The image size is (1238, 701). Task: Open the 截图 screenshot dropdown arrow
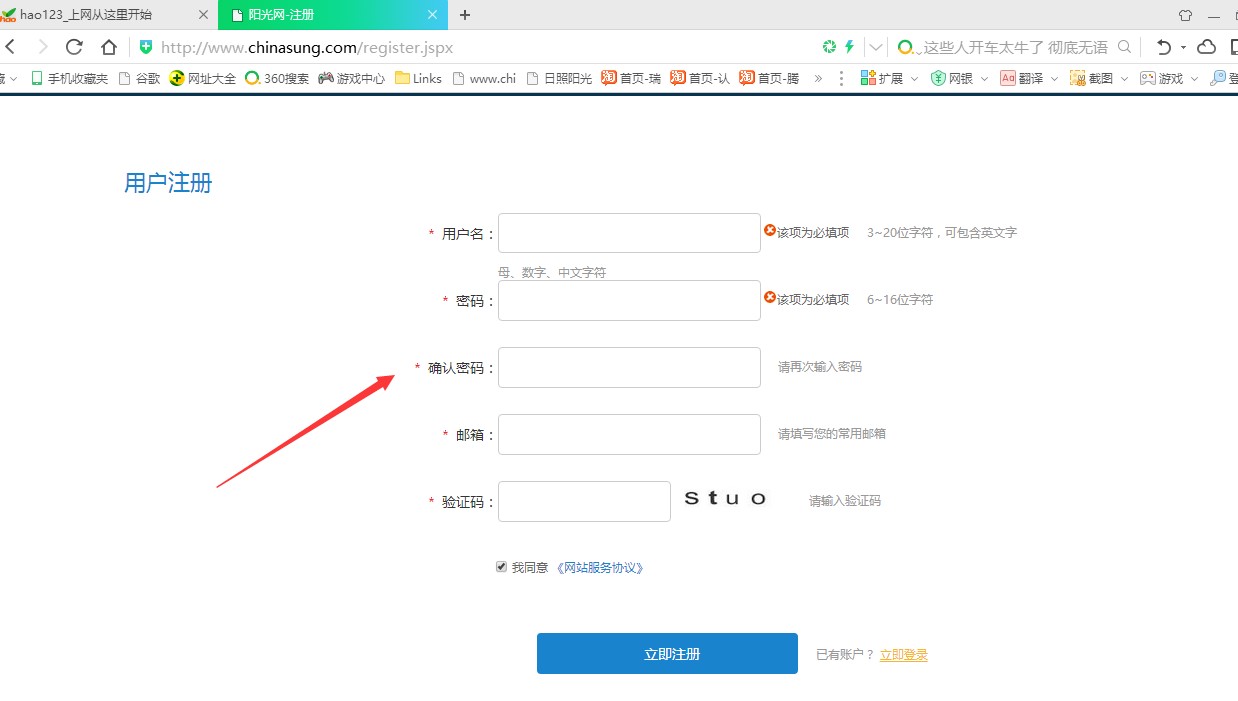(x=1124, y=78)
